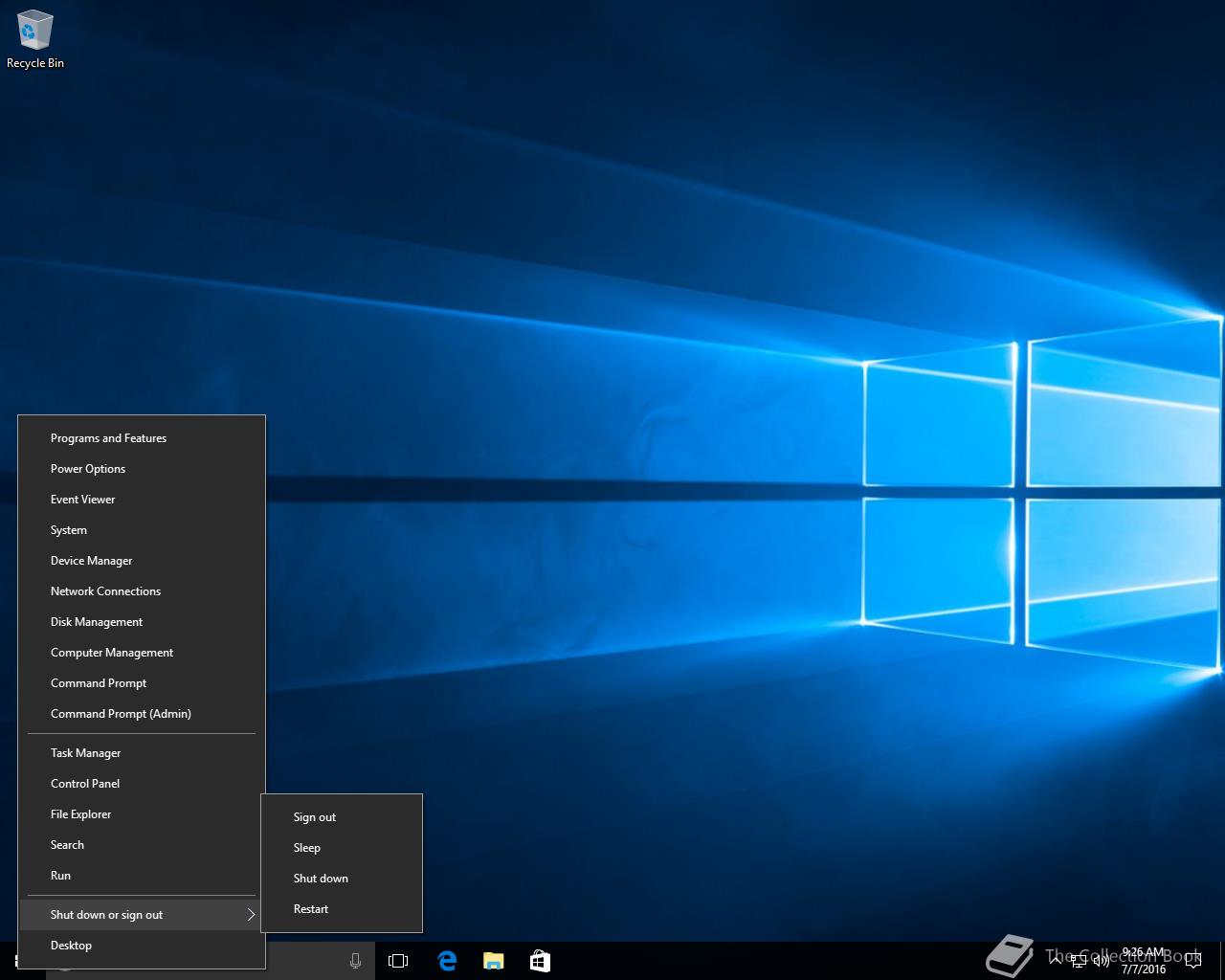The width and height of the screenshot is (1225, 980).
Task: Open the Windows Store taskbar icon
Action: point(540,961)
